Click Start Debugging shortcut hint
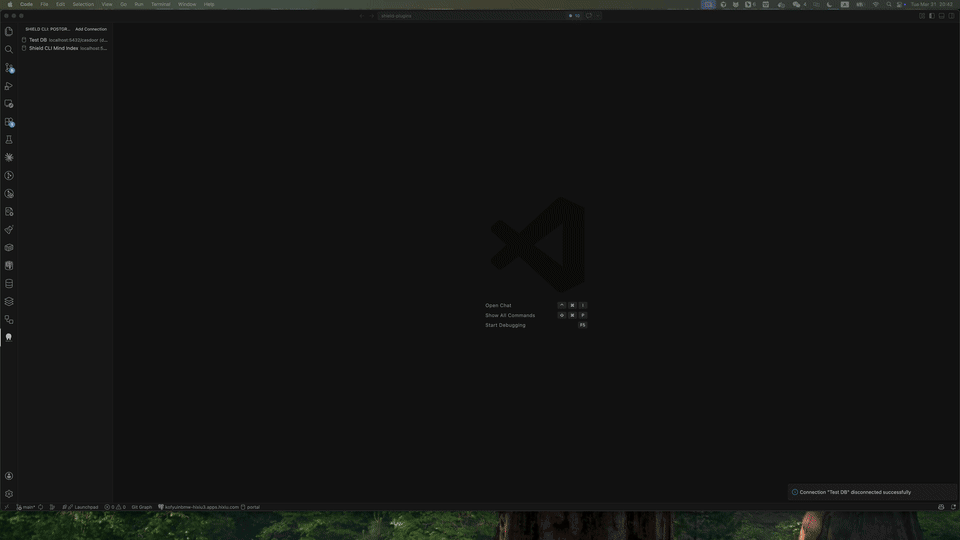Screen dimensions: 960x540 coord(505,325)
